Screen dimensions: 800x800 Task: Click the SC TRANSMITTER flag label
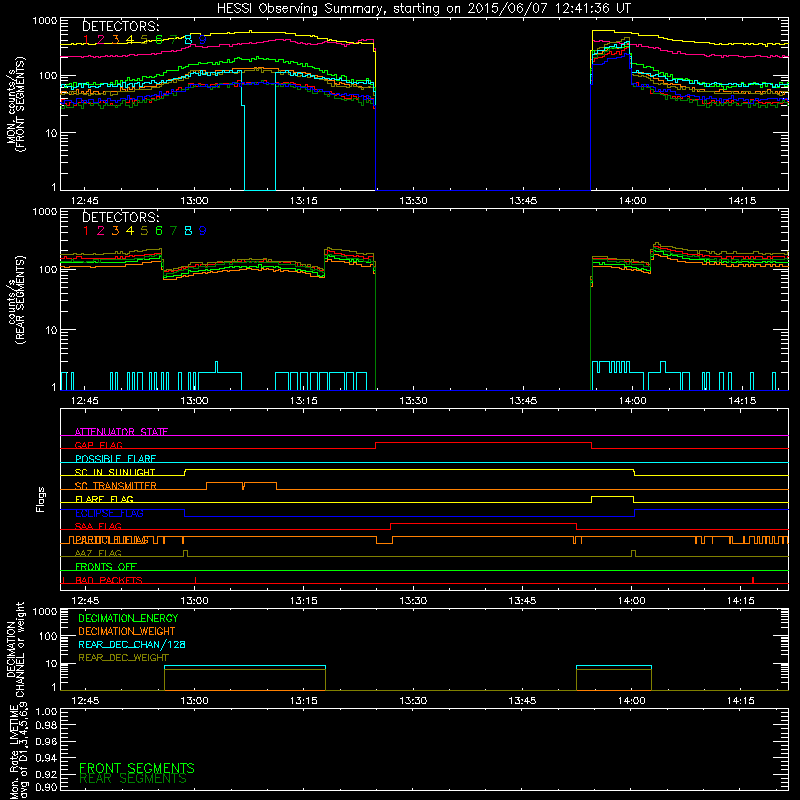click(116, 486)
